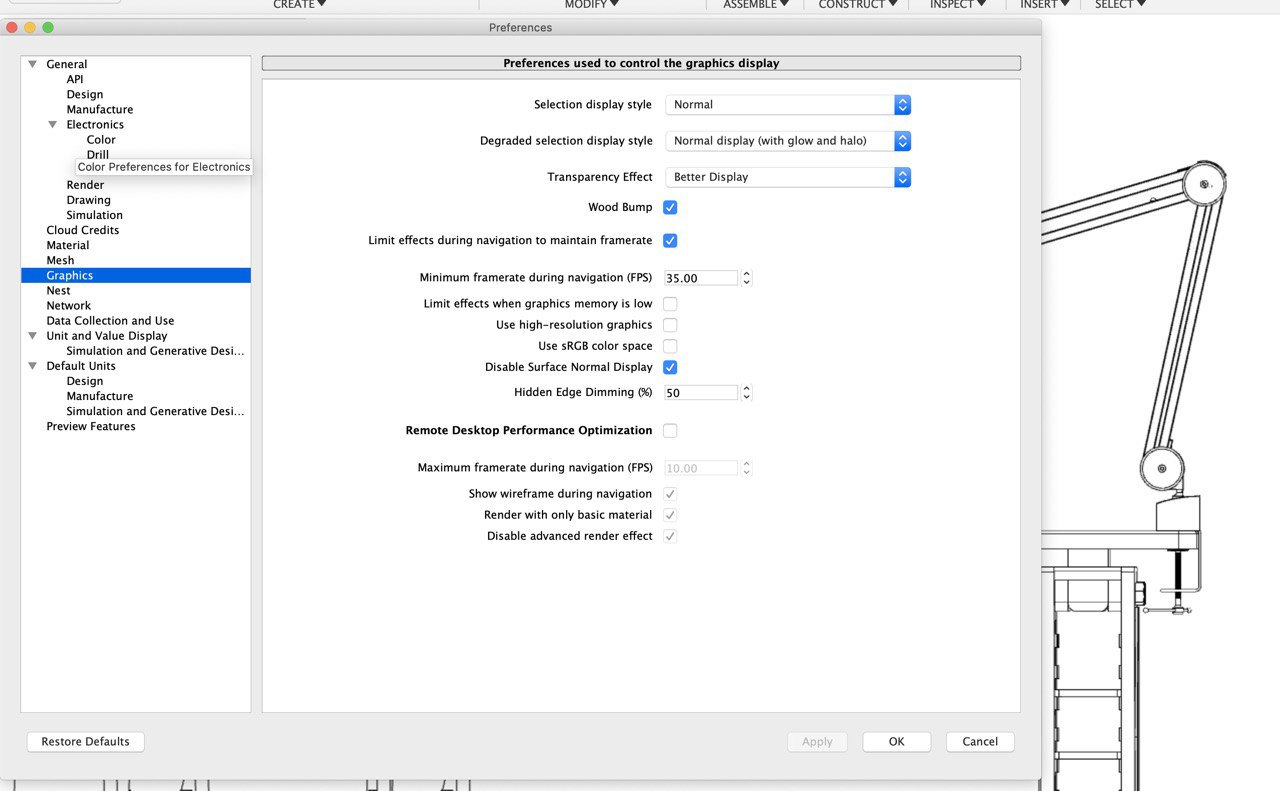The width and height of the screenshot is (1280, 791).
Task: Open the ASSEMBLE toolbar menu
Action: (756, 4)
